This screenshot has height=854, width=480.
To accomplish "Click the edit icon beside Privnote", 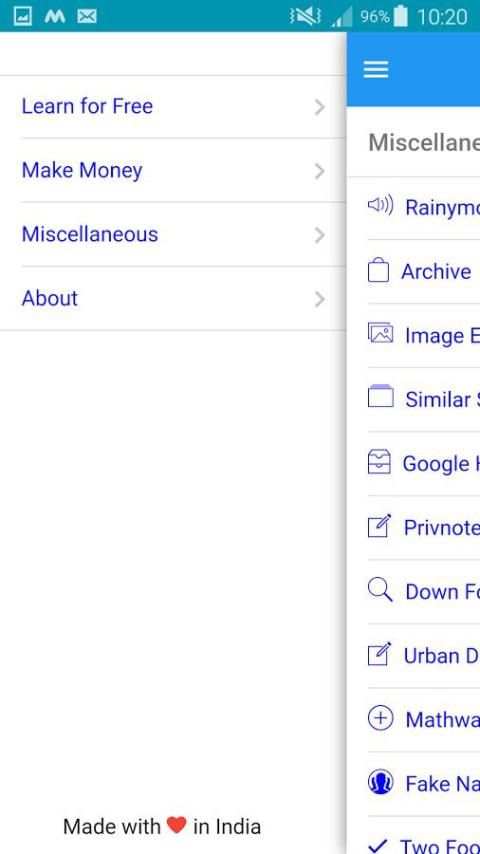I will pos(379,526).
